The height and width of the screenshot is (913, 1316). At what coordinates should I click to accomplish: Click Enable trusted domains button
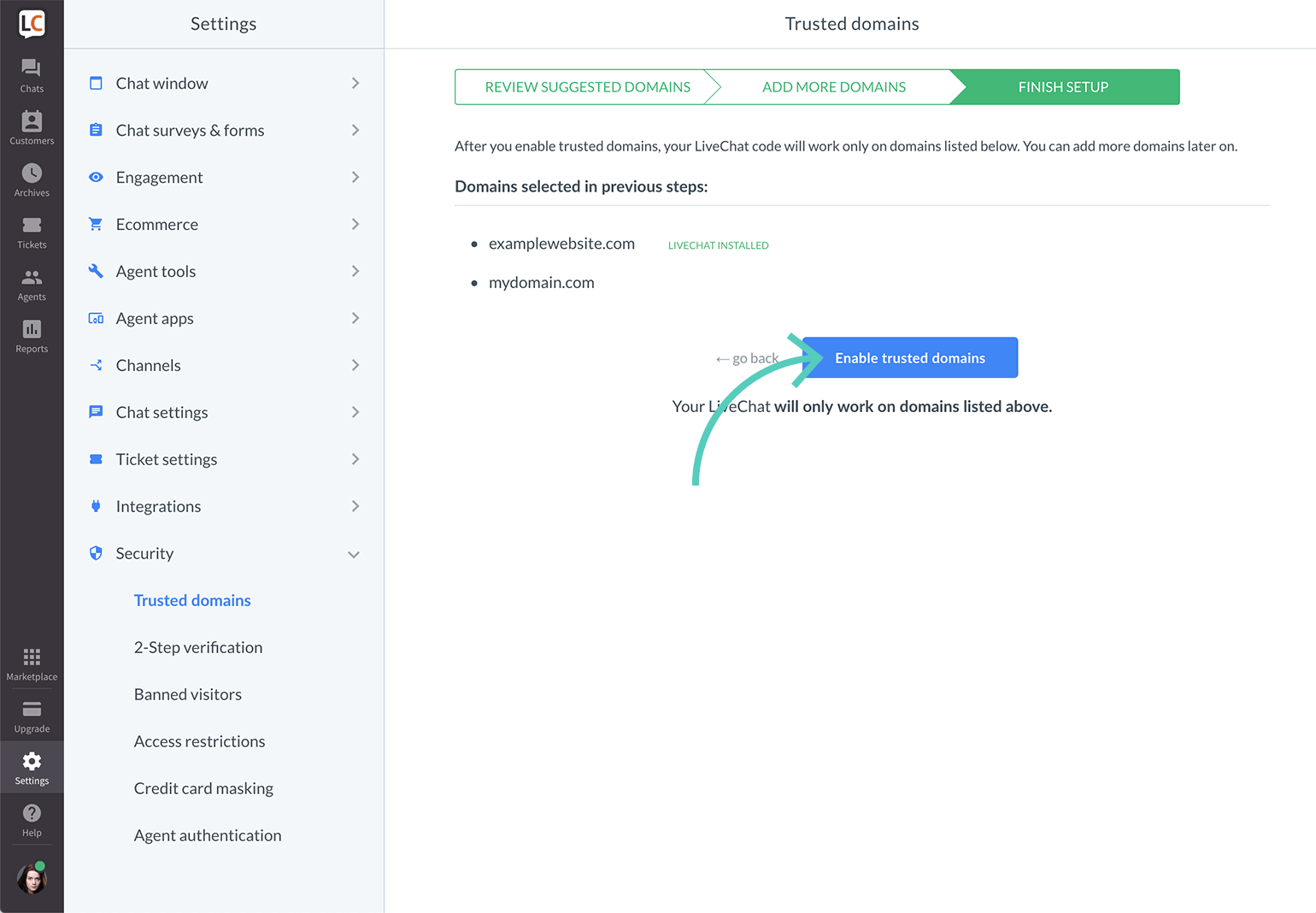coord(910,357)
